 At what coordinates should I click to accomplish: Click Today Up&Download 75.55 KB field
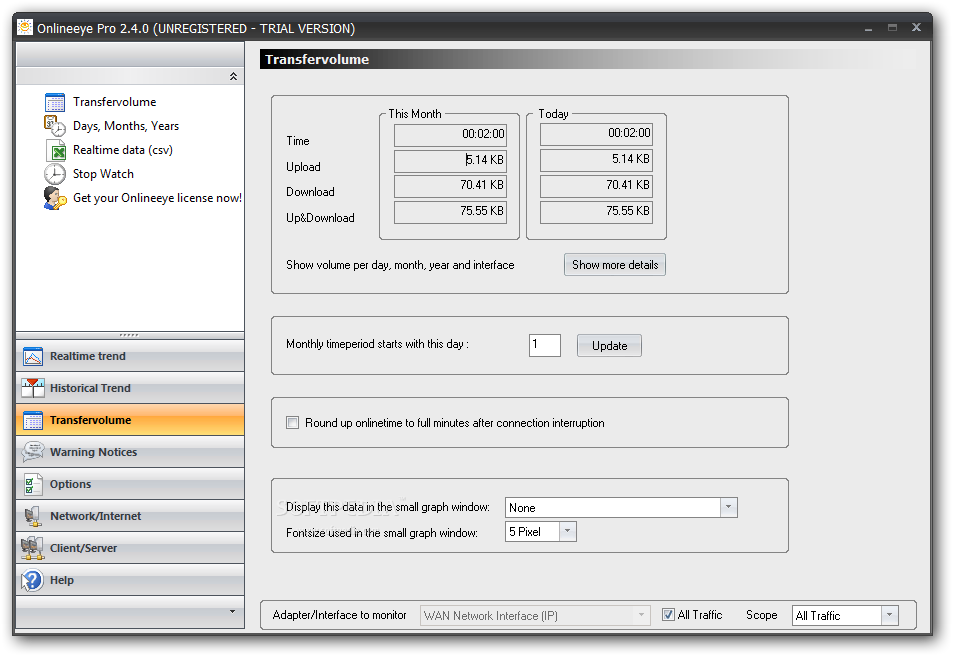pos(596,212)
